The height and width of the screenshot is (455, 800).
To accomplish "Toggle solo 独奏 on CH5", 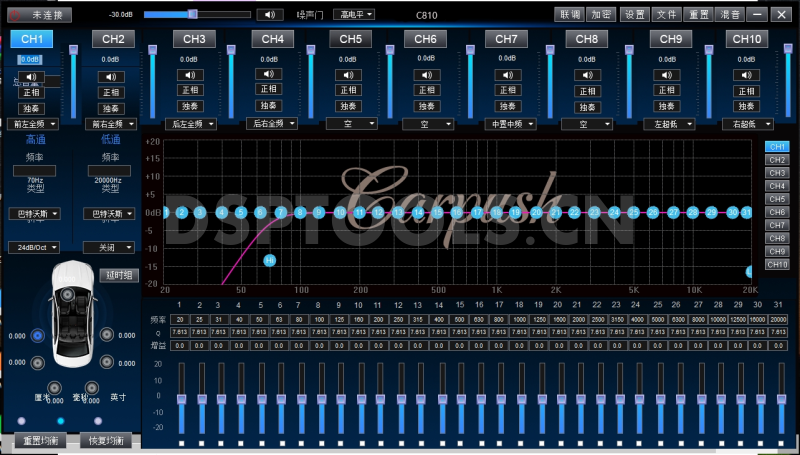I will point(349,107).
